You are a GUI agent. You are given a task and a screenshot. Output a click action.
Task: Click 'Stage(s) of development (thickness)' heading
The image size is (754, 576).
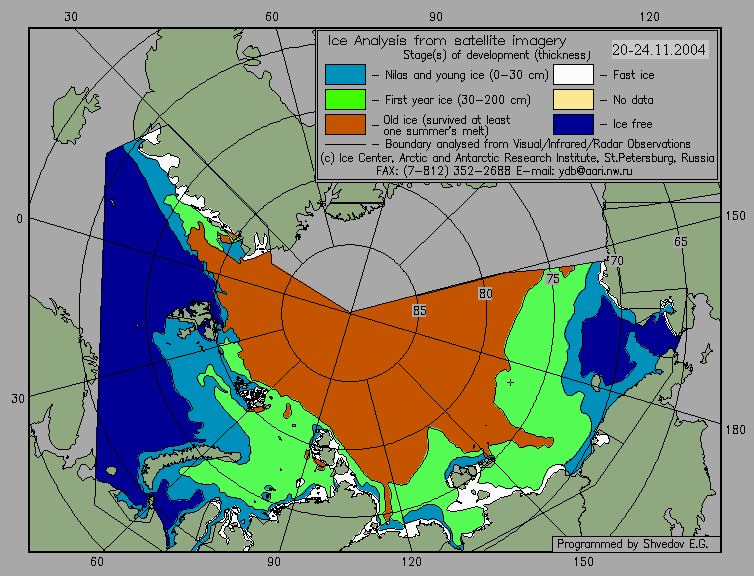[497, 55]
